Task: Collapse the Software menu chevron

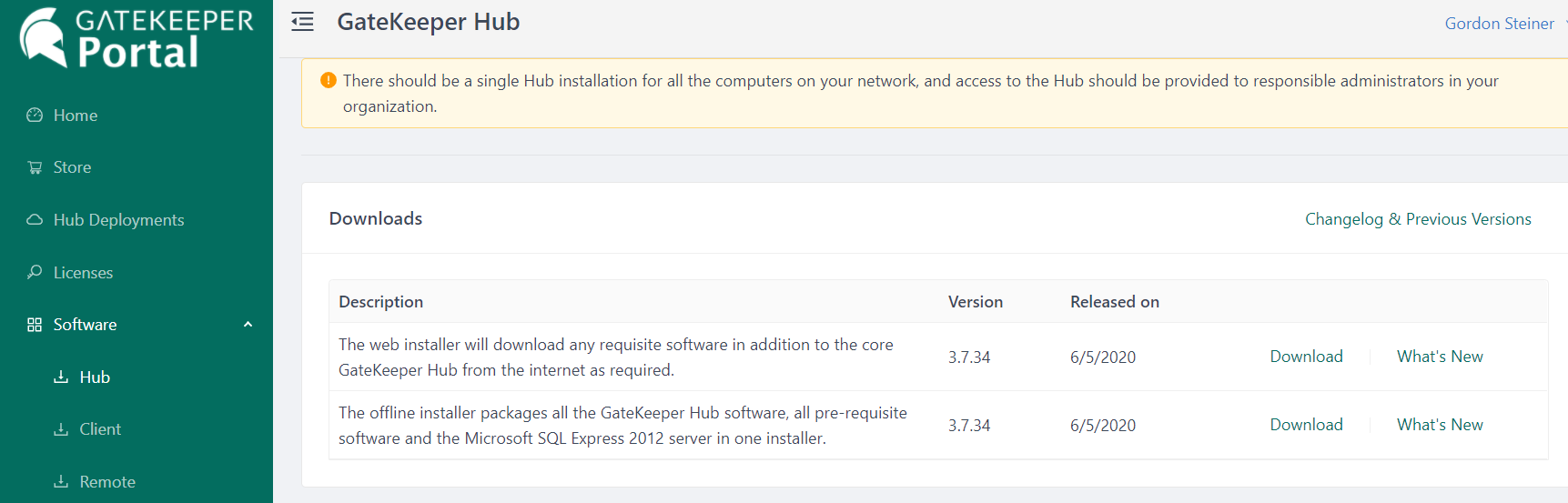Action: [248, 325]
